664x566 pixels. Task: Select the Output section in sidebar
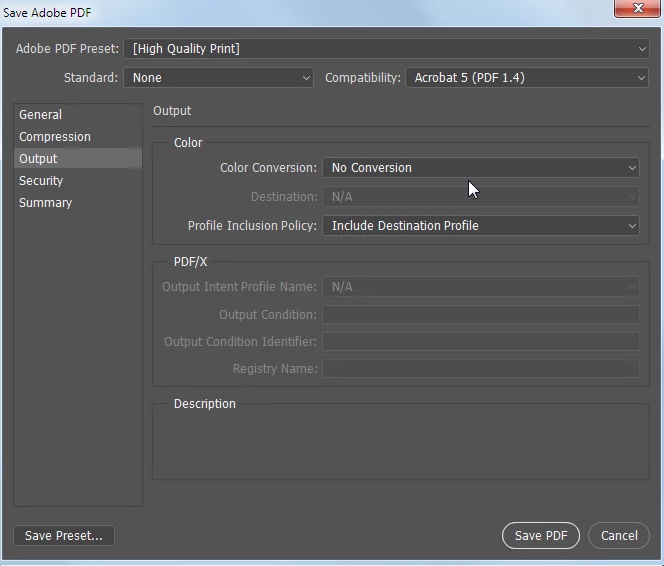[78, 158]
